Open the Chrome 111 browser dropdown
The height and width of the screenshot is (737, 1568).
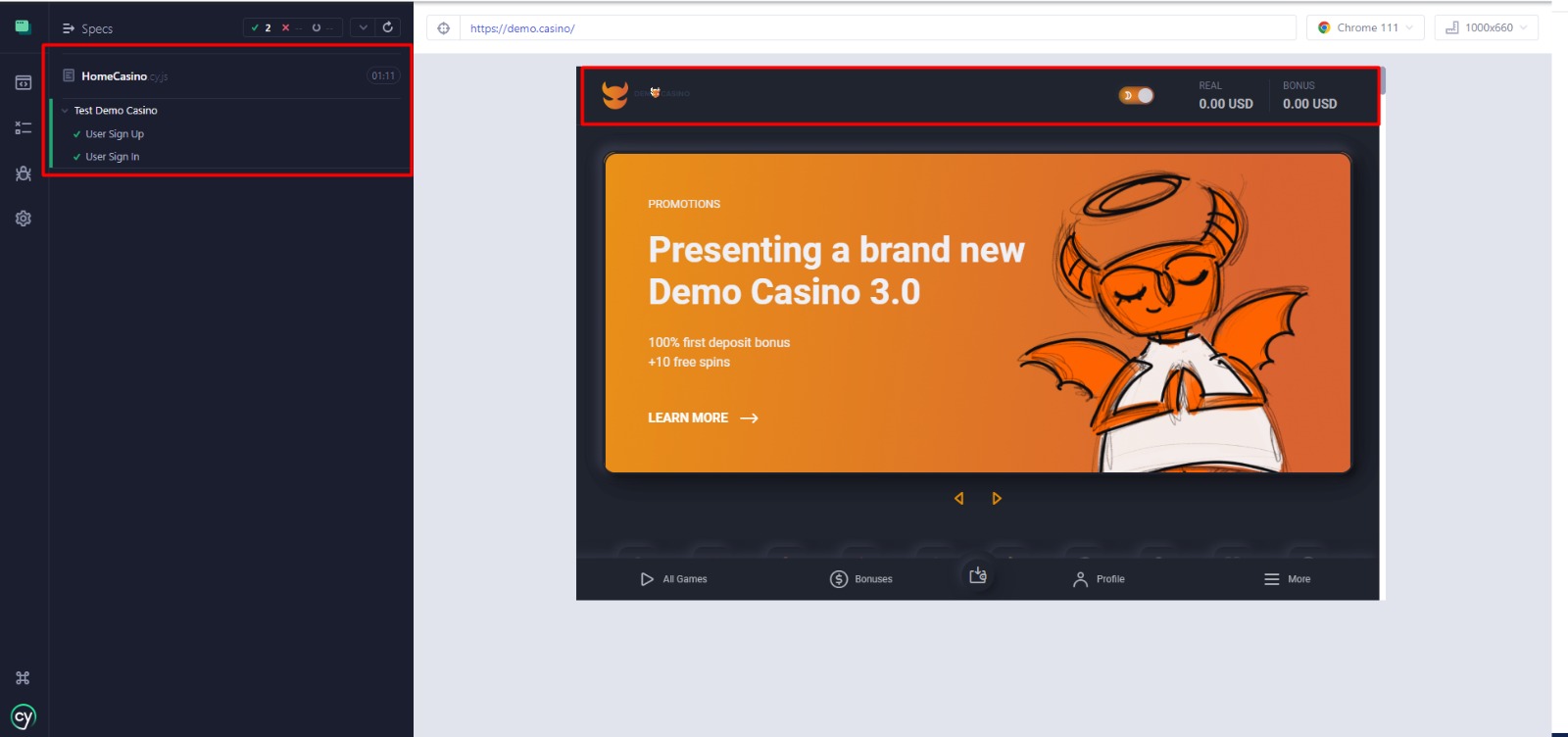[1365, 27]
